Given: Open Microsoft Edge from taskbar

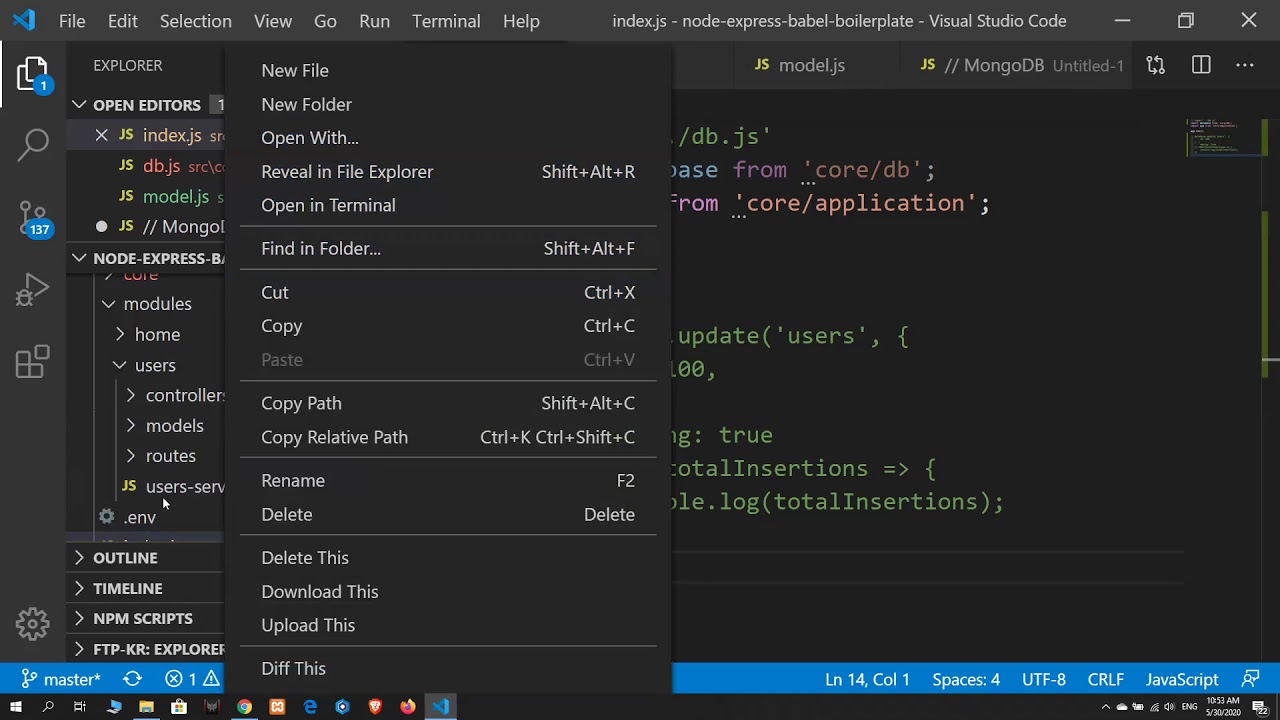Looking at the screenshot, I should (x=310, y=707).
